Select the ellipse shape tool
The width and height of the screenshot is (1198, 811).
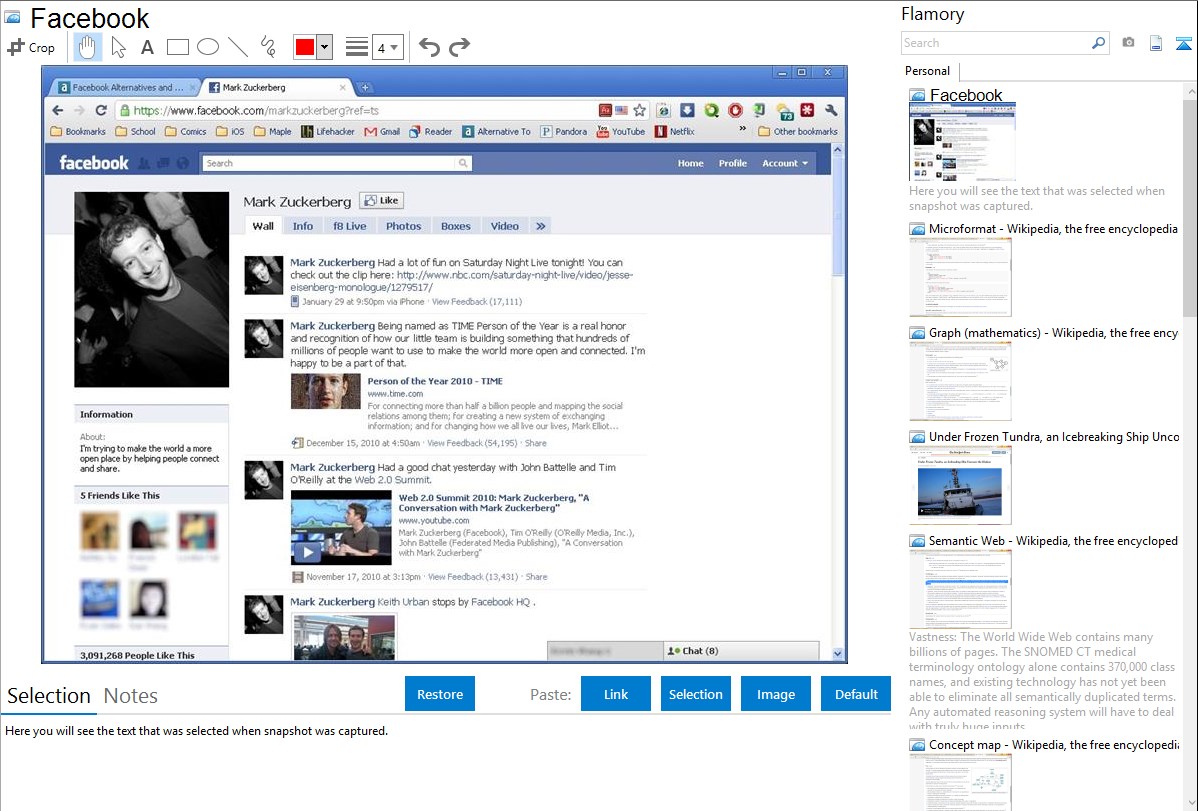pyautogui.click(x=208, y=47)
